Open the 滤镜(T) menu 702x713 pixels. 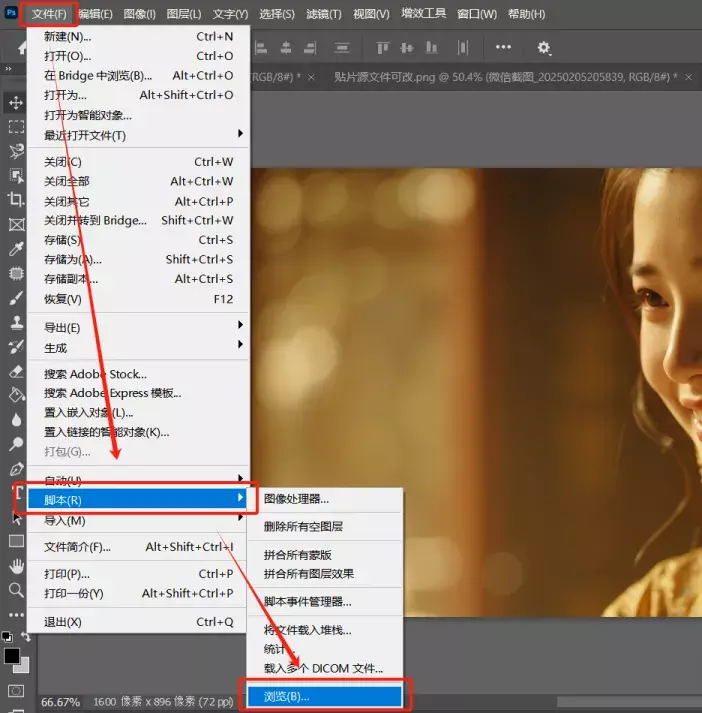(x=321, y=14)
